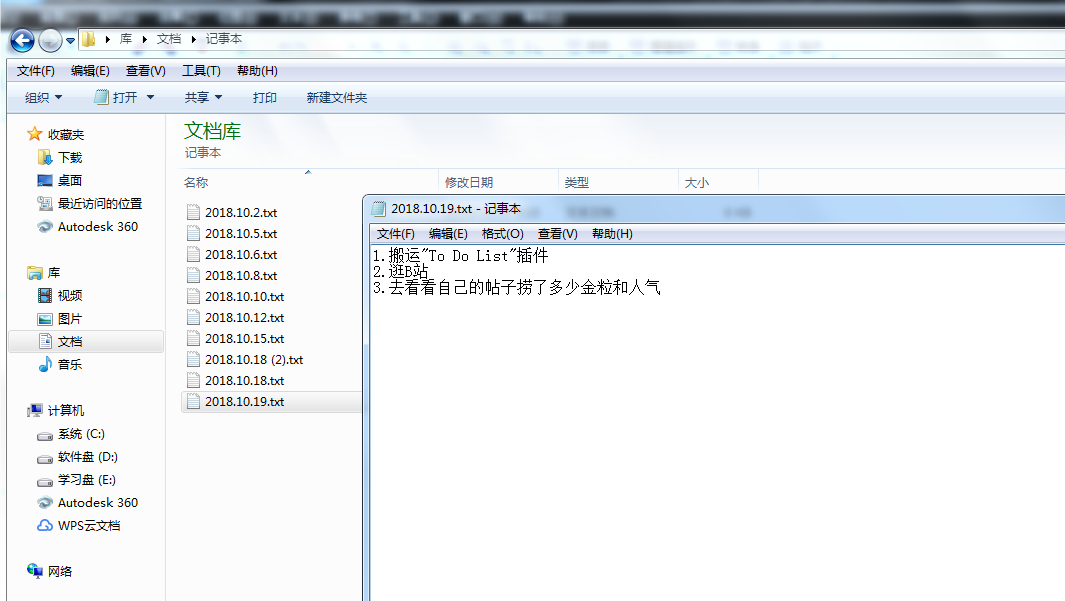
Task: Expand the arrow after 库 in breadcrumb
Action: point(145,39)
